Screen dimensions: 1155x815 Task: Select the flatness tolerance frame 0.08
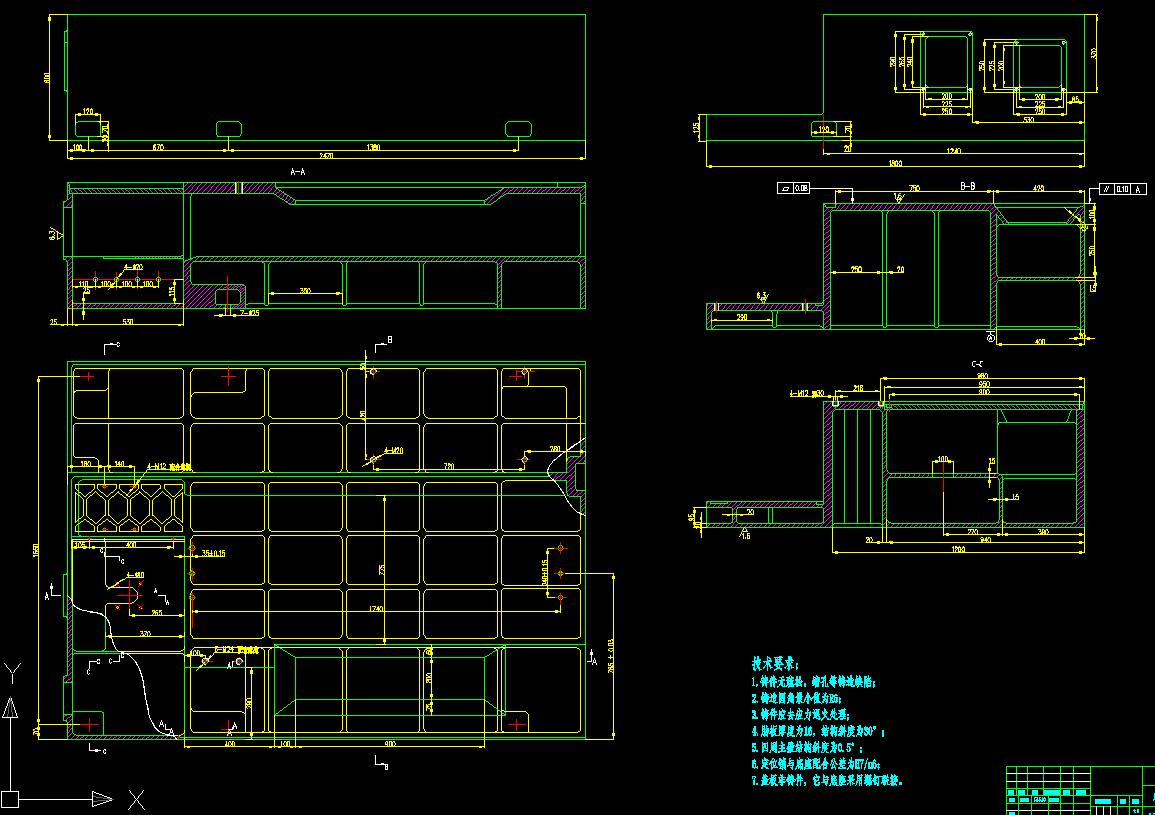point(793,189)
